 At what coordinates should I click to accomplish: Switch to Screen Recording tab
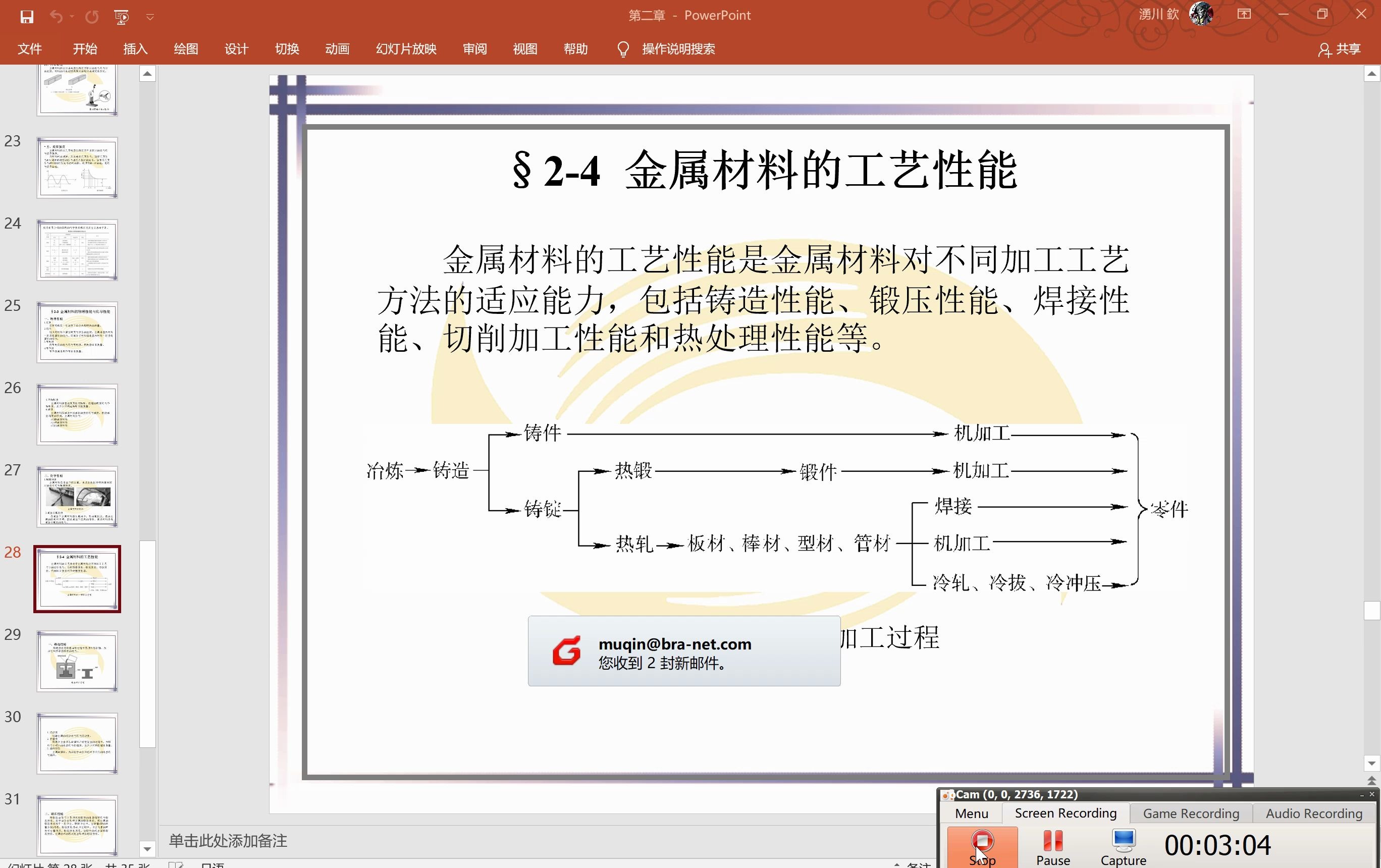(x=1066, y=813)
